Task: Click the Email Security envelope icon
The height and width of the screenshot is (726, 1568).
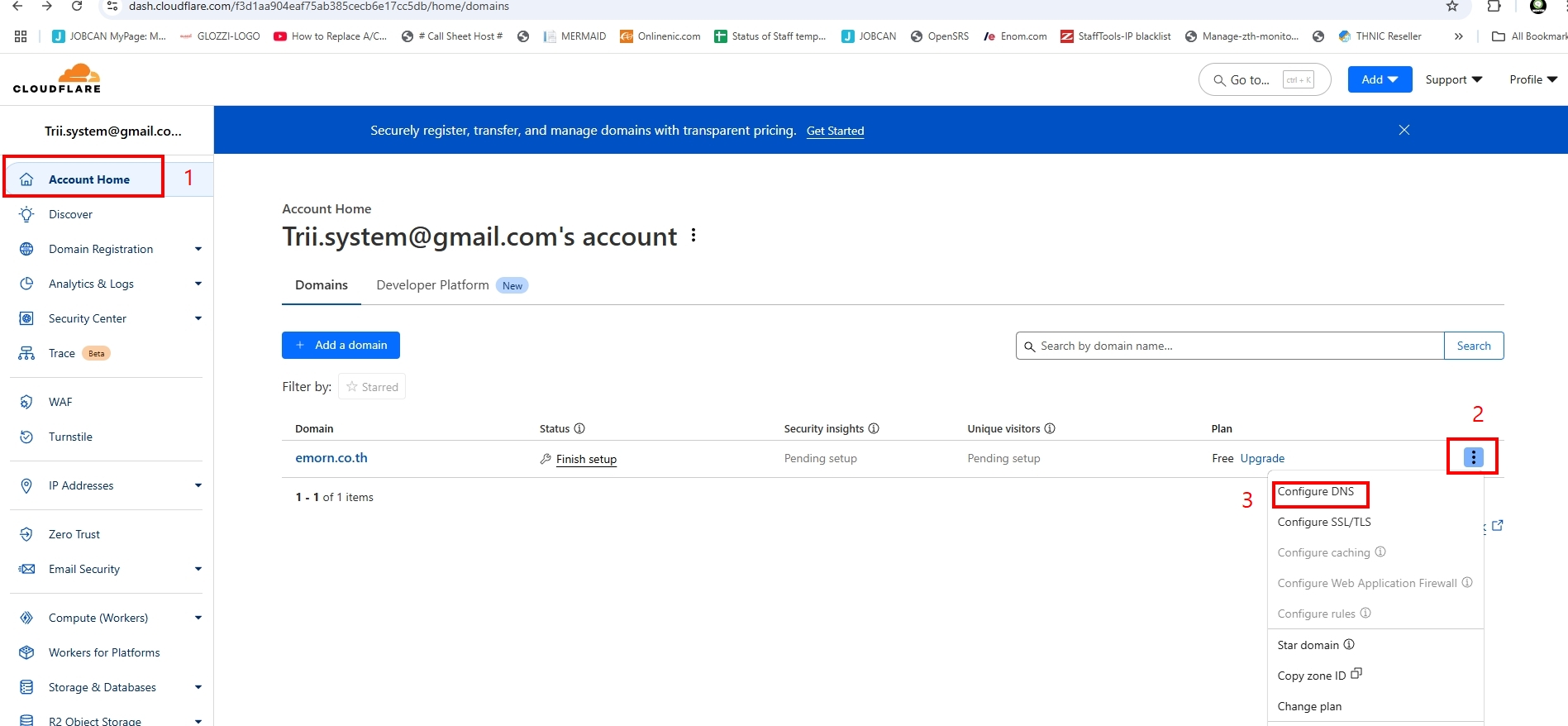Action: point(26,569)
